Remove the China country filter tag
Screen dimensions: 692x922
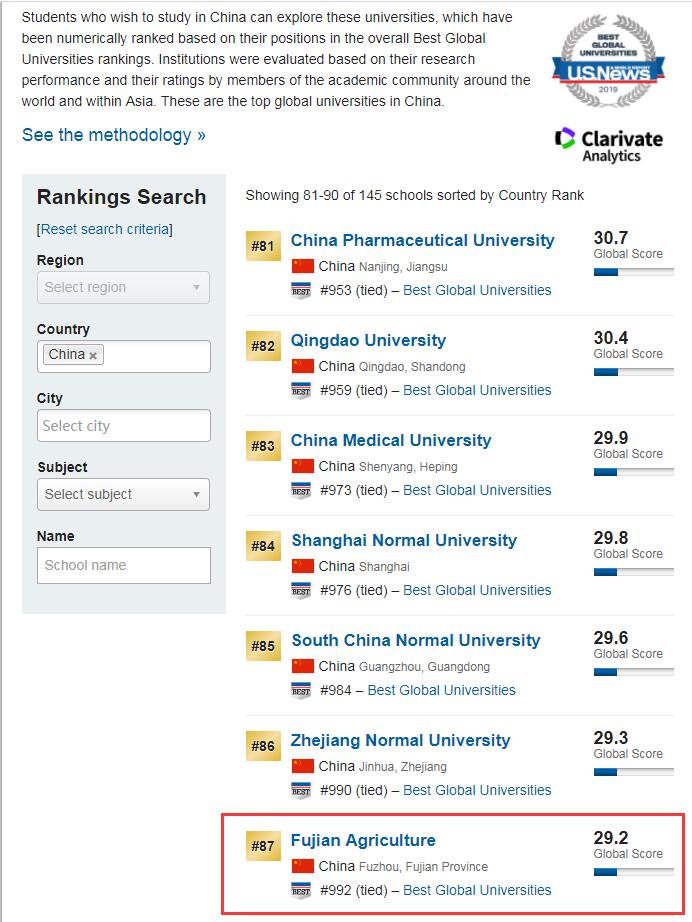93,355
